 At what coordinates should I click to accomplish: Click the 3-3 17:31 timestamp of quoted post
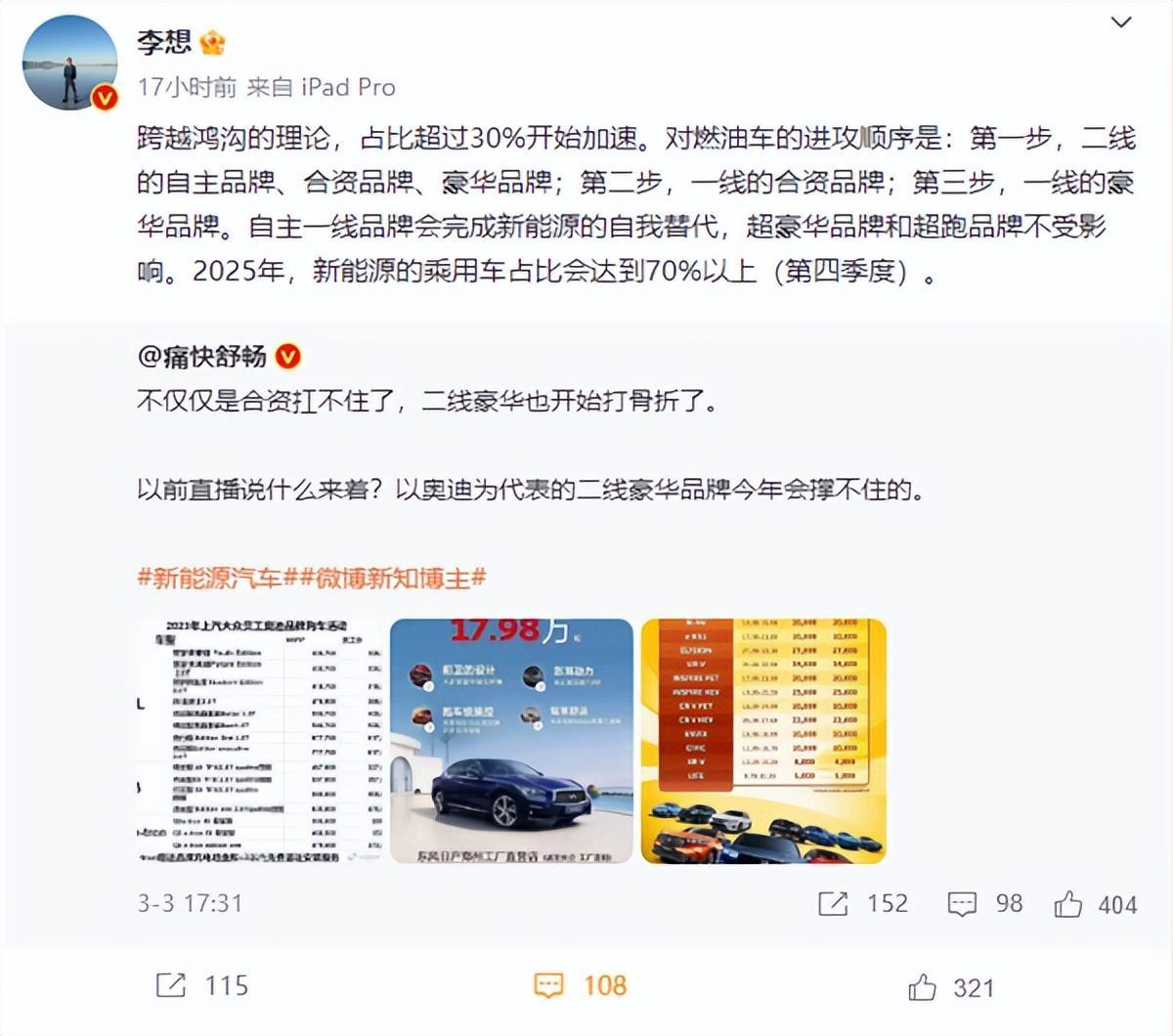190,903
